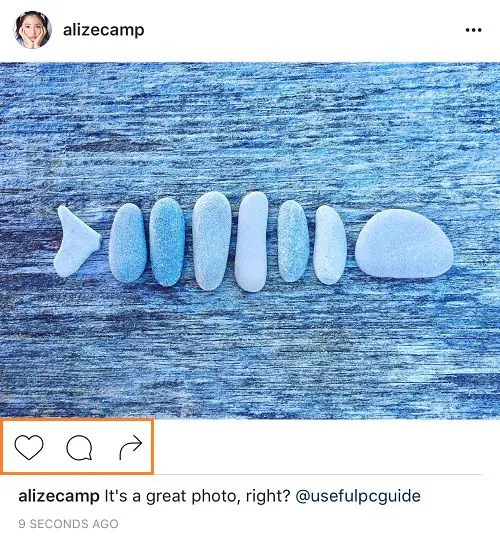
Task: Click the light blue pebble beside the tail stone
Action: [x=127, y=243]
